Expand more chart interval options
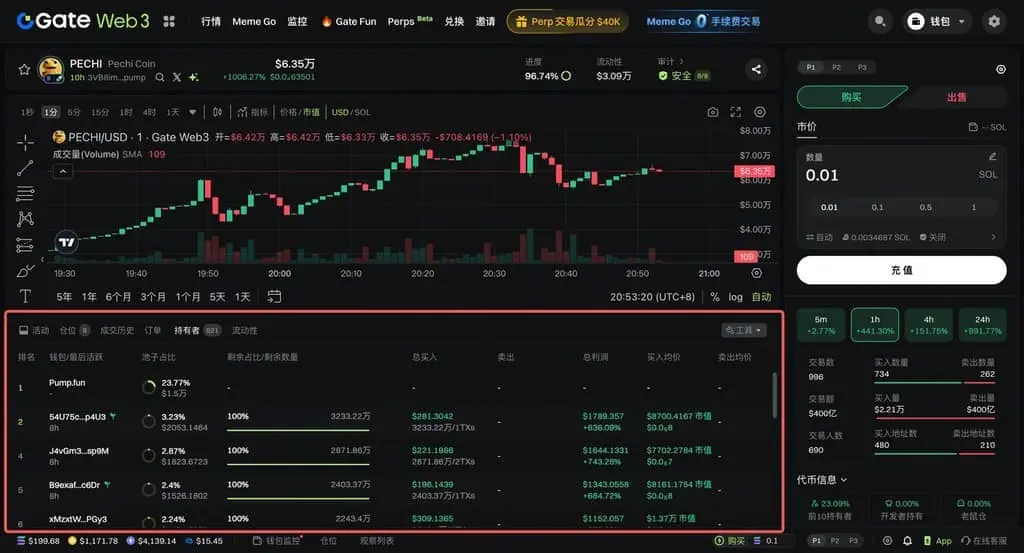 (x=193, y=112)
